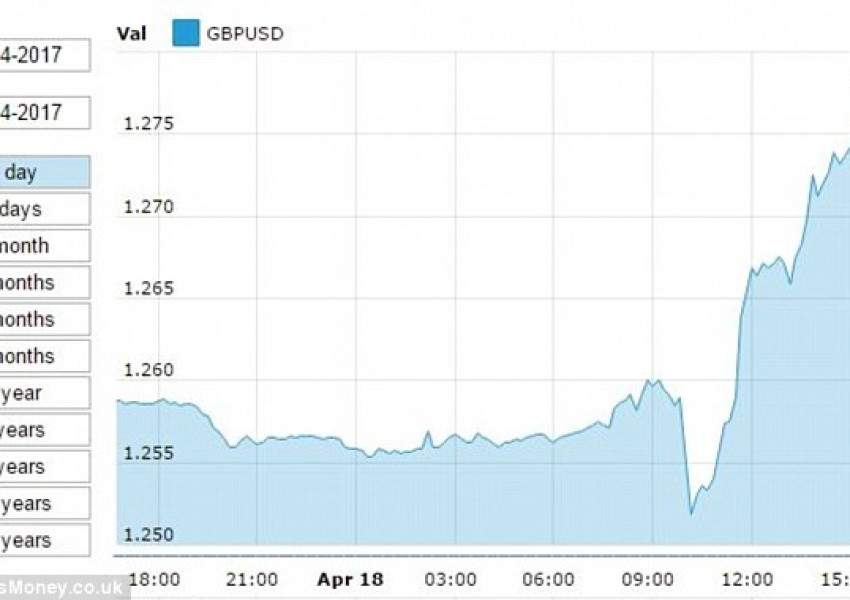Viewport: 850px width, 600px height.
Task: Click the top start date field
Action: pos(44,54)
